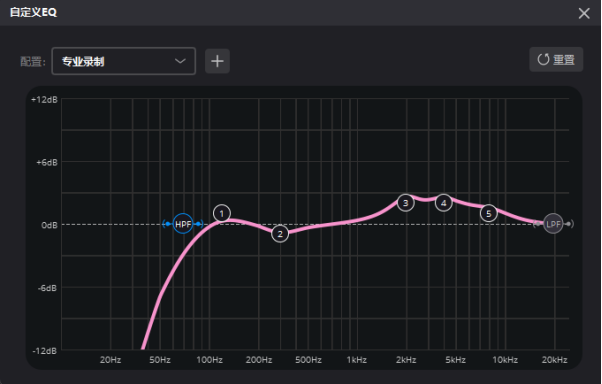Open the 专业录制 configuration dropdown
The width and height of the screenshot is (602, 384).
124,61
